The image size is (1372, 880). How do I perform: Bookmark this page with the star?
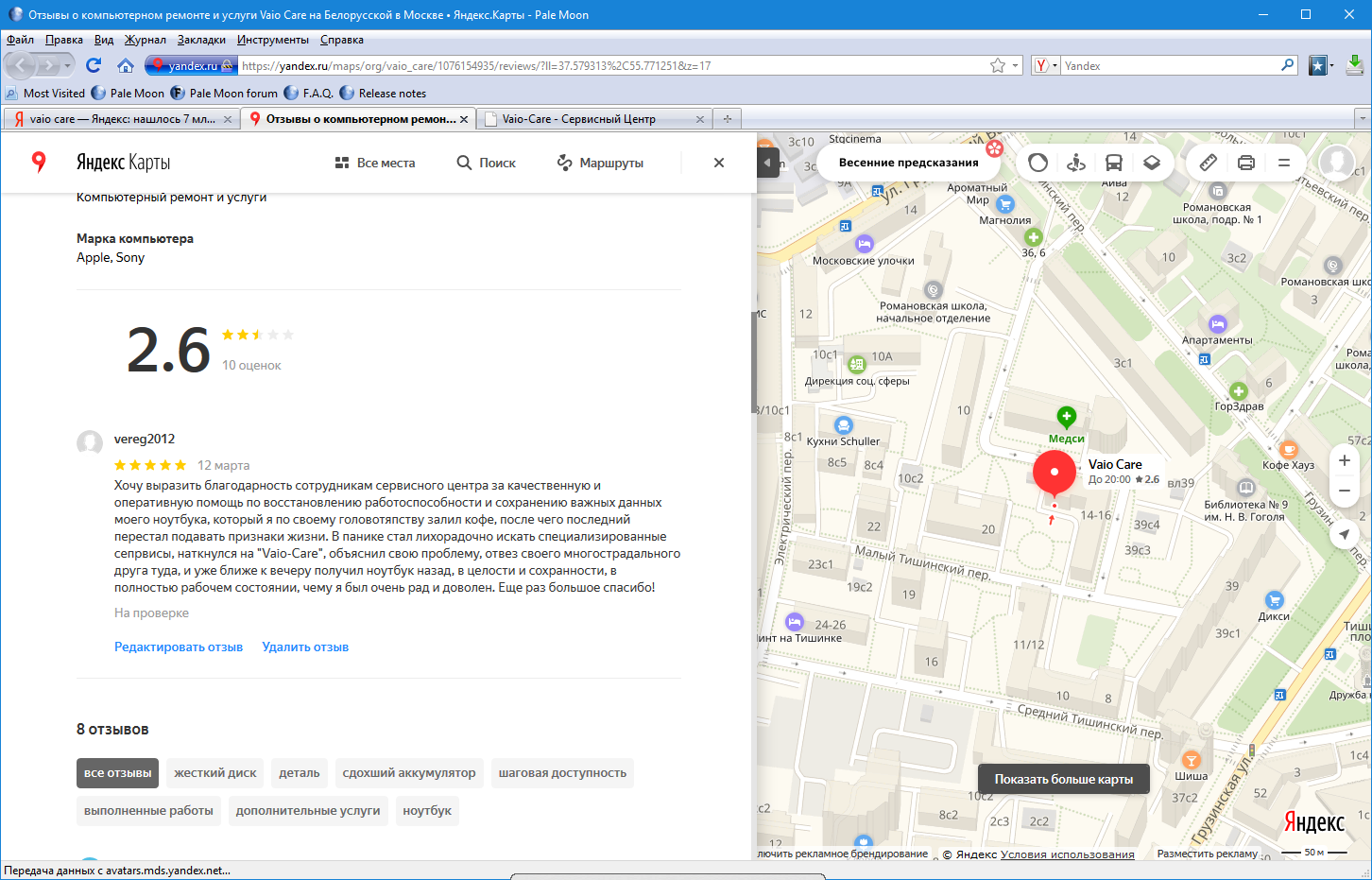coord(998,65)
